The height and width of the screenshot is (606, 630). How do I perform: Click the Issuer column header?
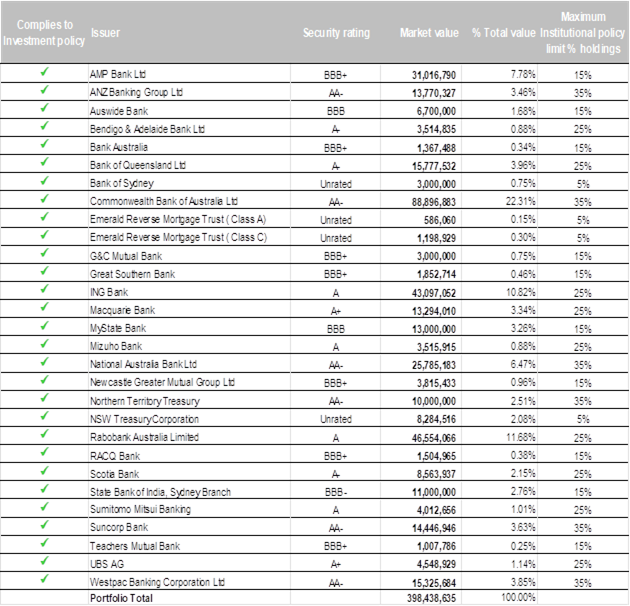point(105,33)
